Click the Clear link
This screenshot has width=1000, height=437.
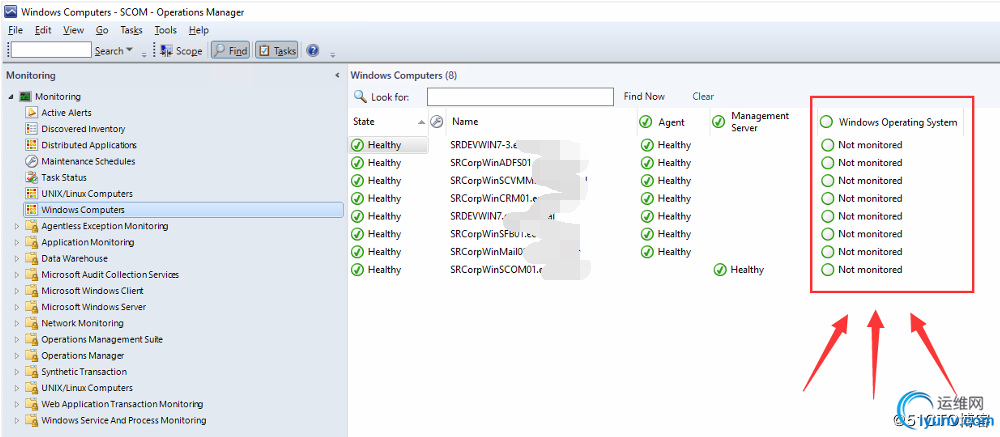coord(703,96)
